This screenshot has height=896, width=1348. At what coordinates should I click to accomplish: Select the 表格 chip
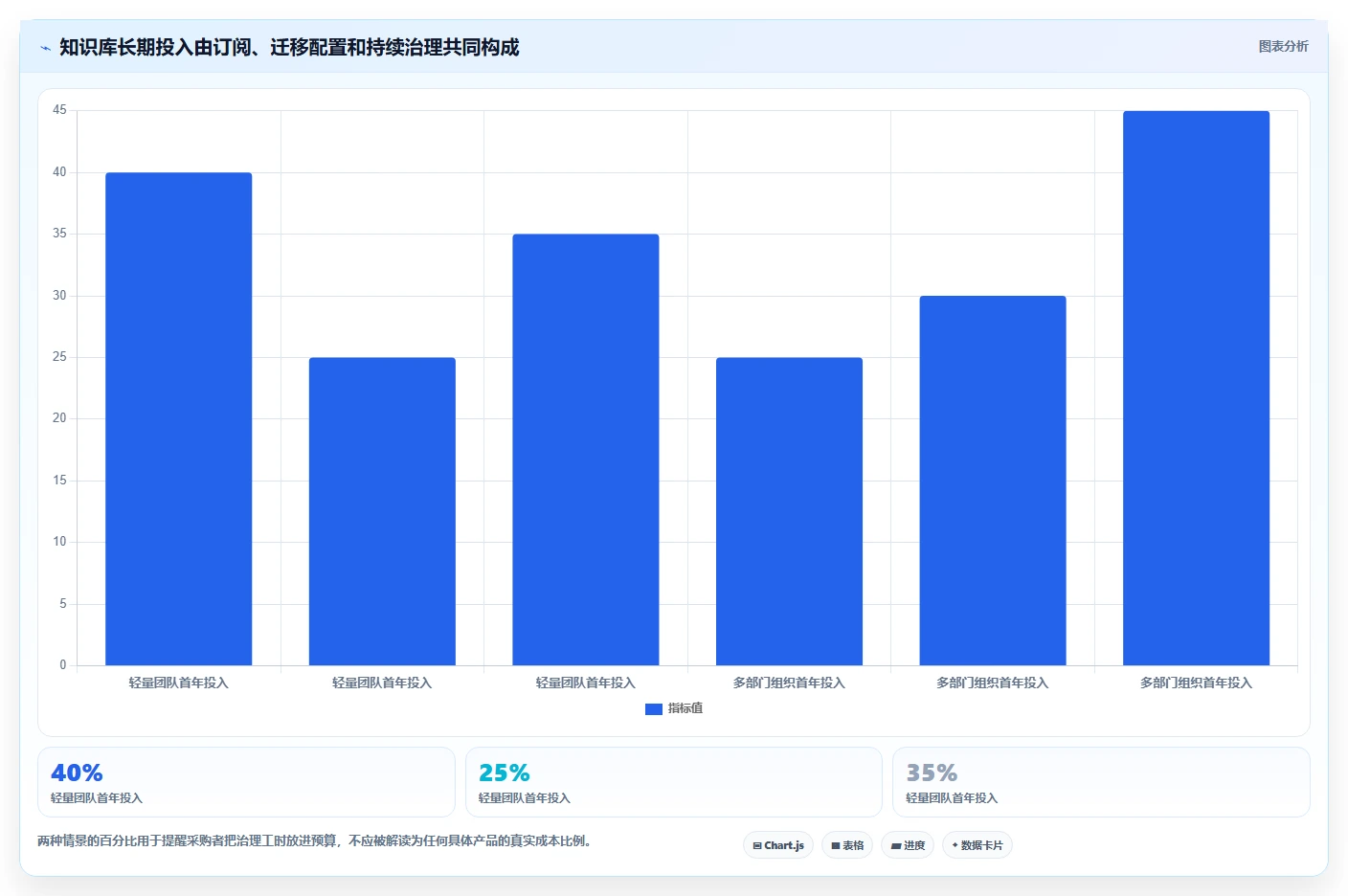click(847, 845)
